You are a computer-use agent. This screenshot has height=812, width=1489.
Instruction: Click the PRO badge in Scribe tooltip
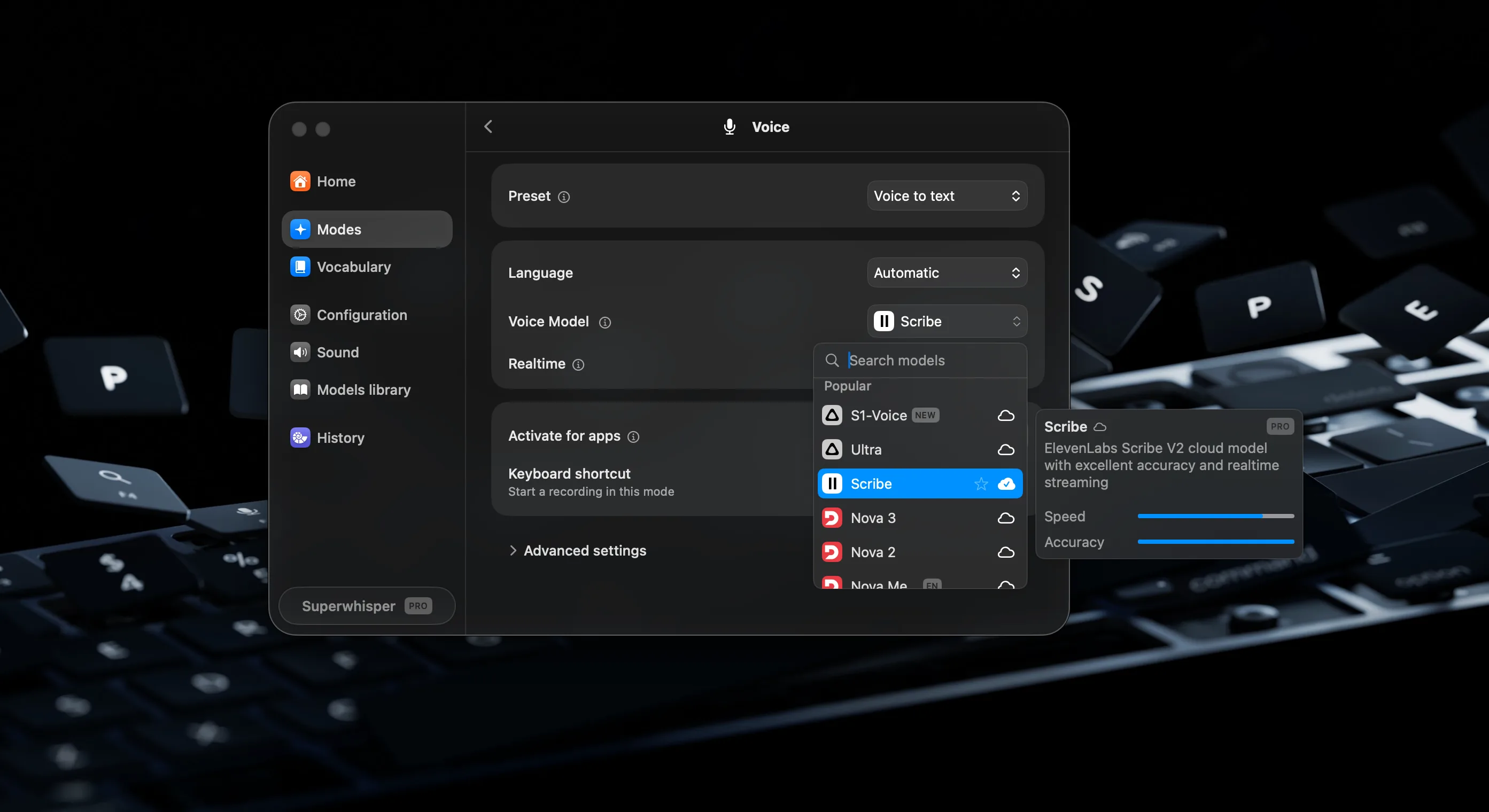[1279, 426]
